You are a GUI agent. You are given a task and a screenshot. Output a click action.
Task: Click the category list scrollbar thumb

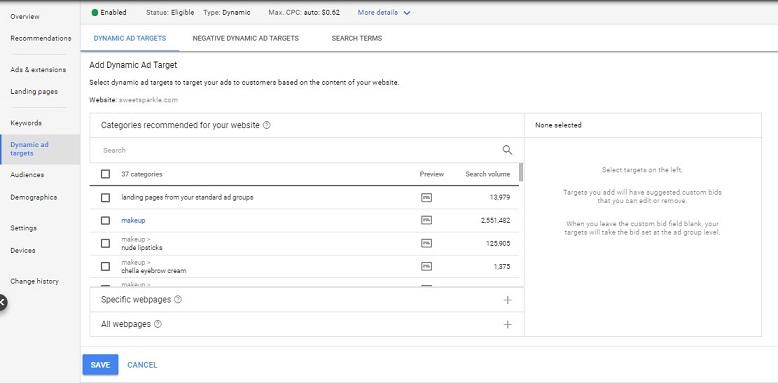point(520,172)
